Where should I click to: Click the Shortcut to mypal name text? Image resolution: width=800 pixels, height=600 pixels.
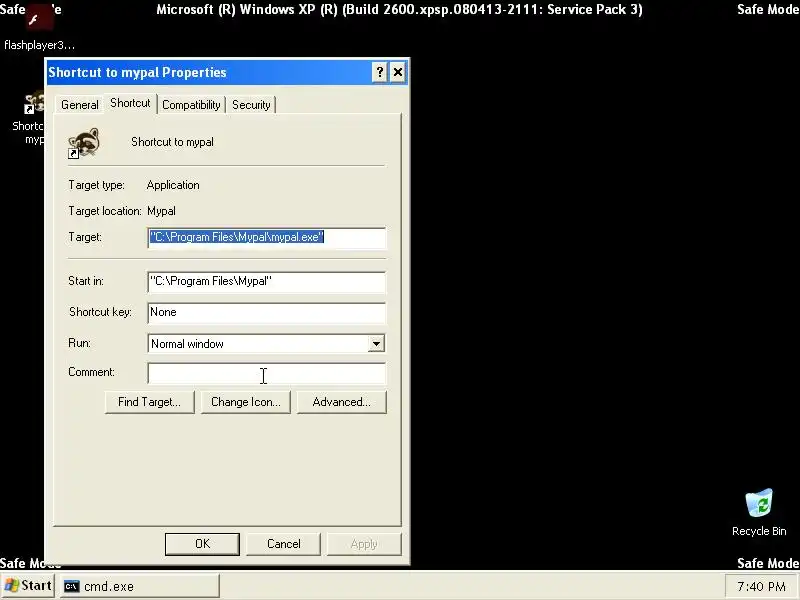pos(172,142)
